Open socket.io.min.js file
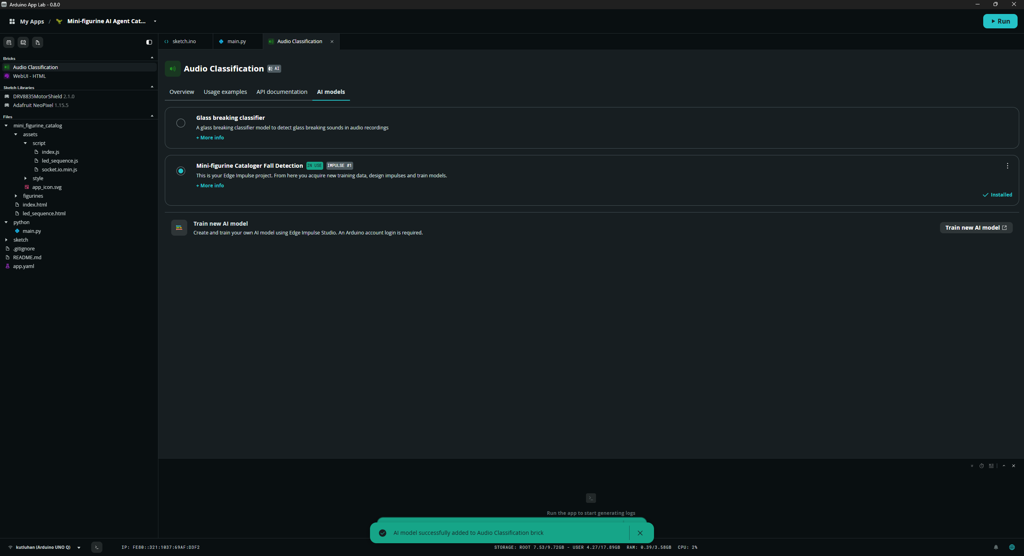This screenshot has width=1024, height=556. click(x=59, y=169)
